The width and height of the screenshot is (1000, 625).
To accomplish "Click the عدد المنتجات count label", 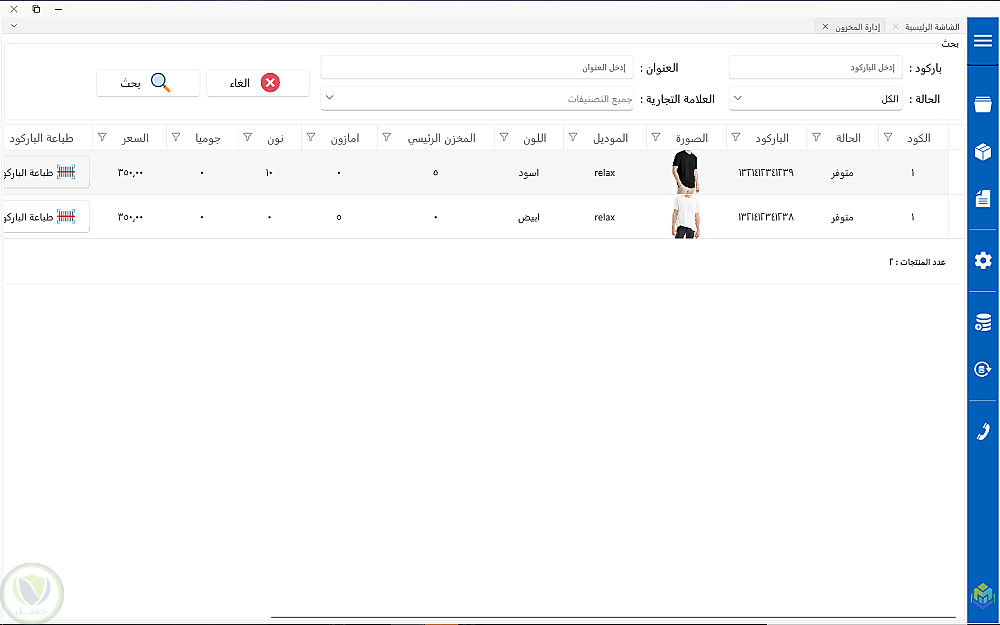I will (917, 262).
